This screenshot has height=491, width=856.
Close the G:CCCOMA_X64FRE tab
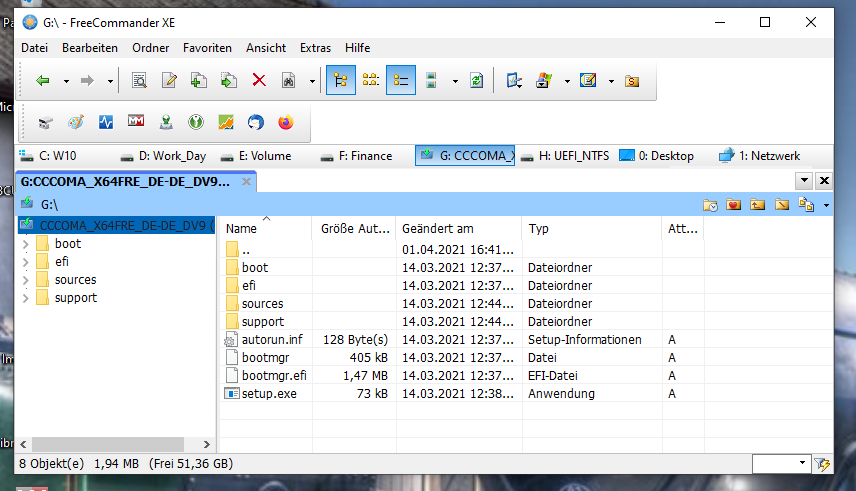[247, 181]
